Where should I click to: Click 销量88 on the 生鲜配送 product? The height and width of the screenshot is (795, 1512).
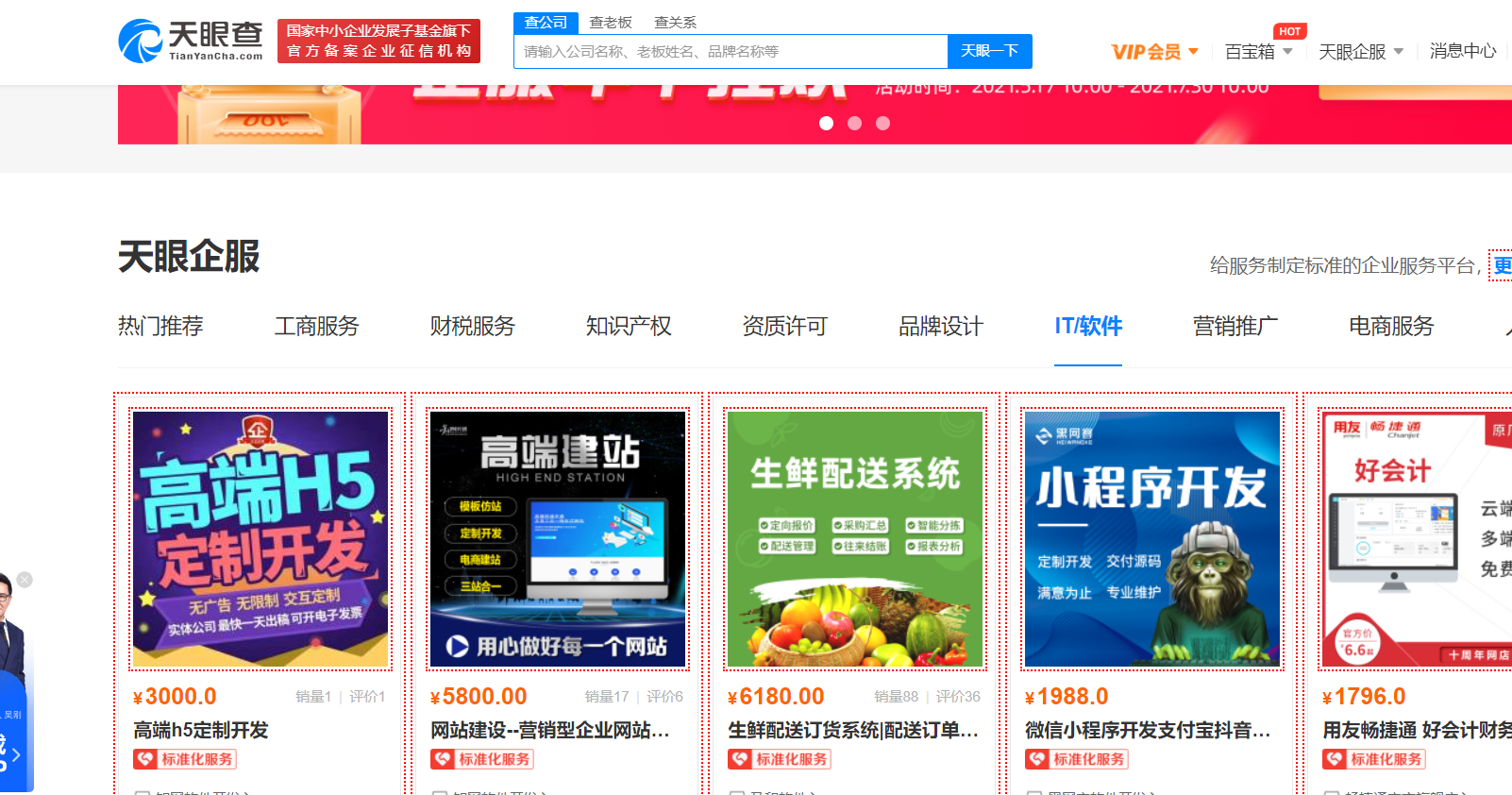897,697
